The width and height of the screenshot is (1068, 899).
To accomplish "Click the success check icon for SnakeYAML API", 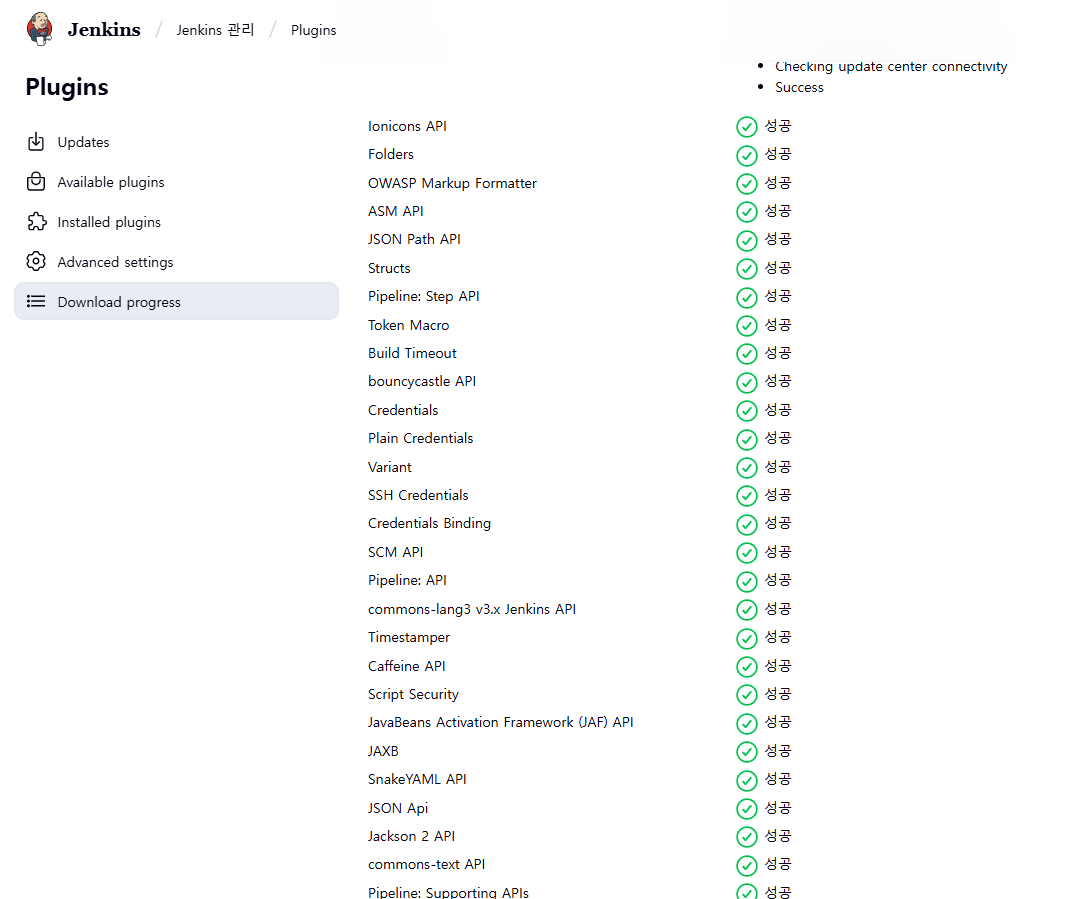I will [x=747, y=780].
